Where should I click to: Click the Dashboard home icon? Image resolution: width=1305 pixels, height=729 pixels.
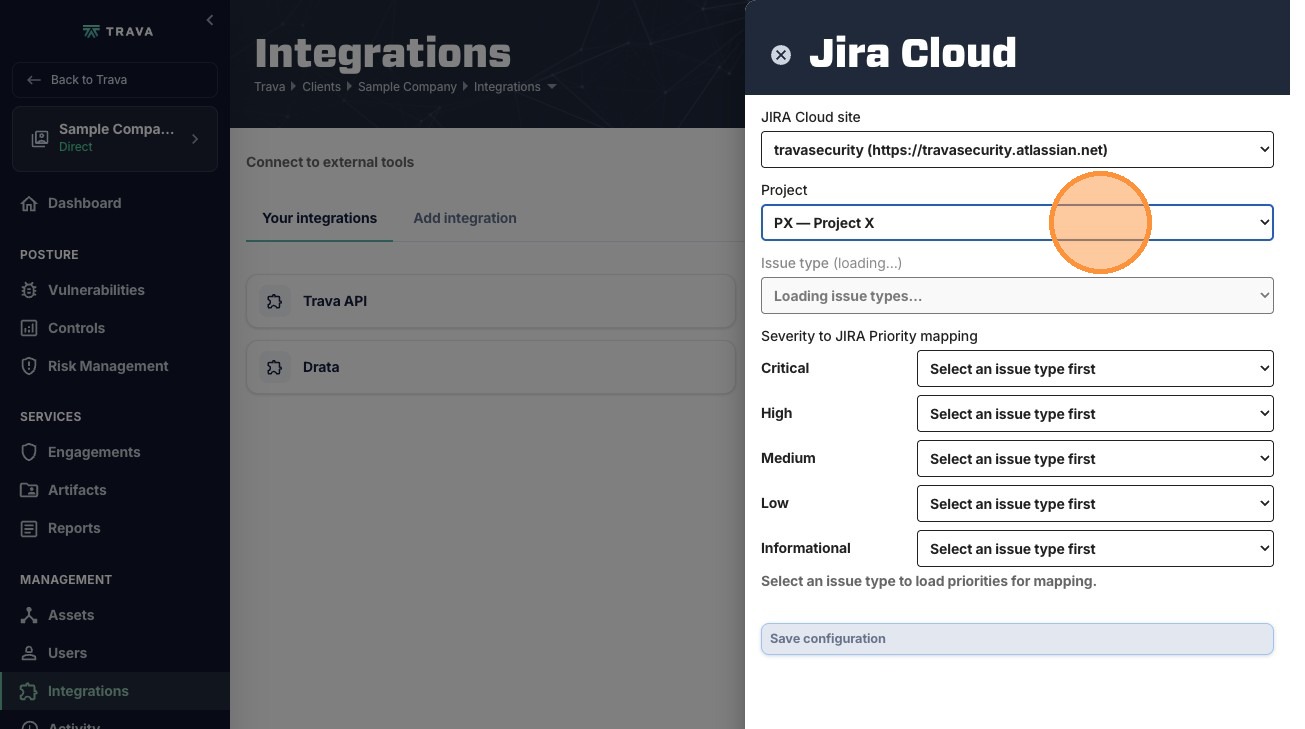[x=29, y=203]
